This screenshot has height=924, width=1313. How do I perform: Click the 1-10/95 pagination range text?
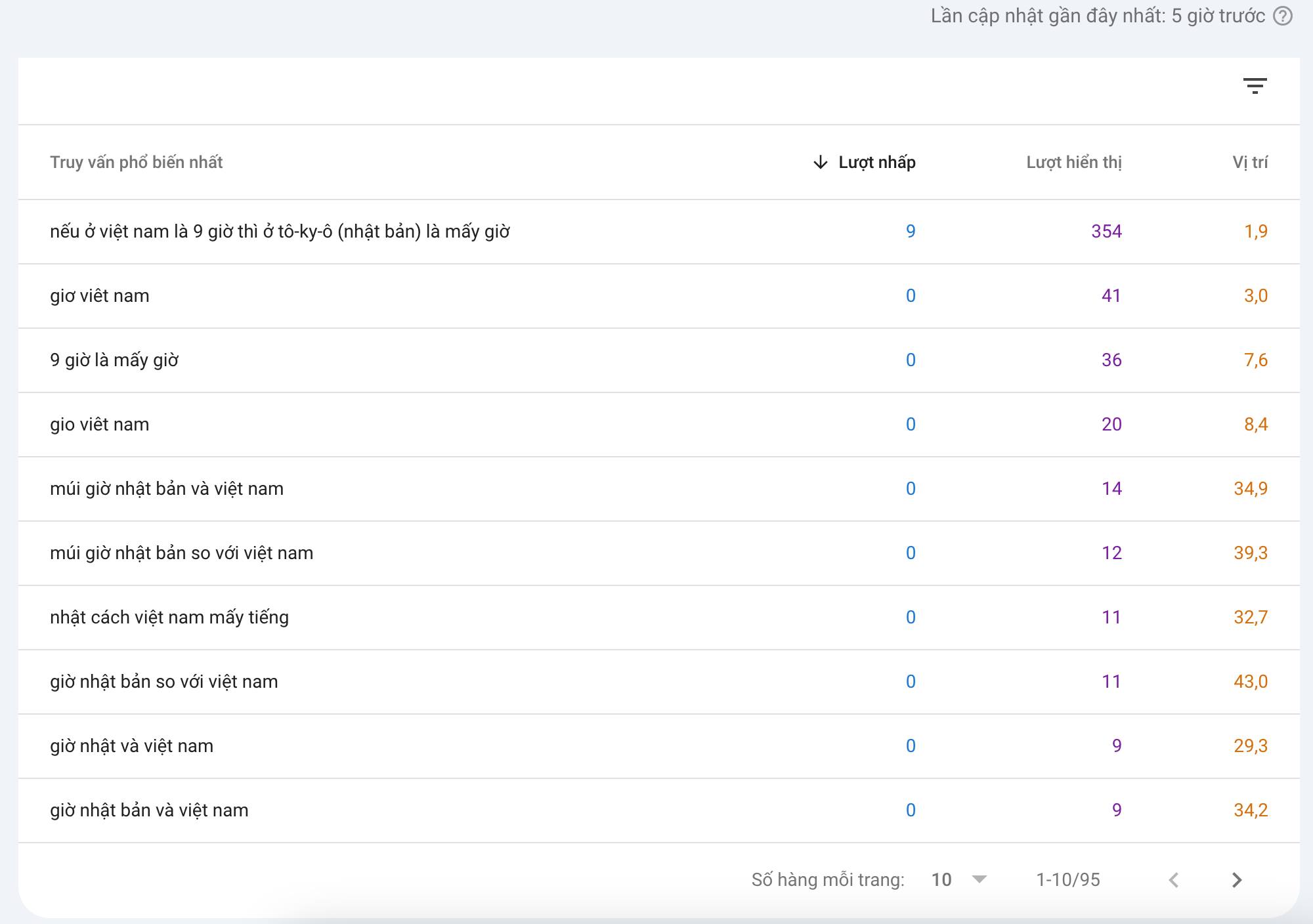[x=1067, y=880]
